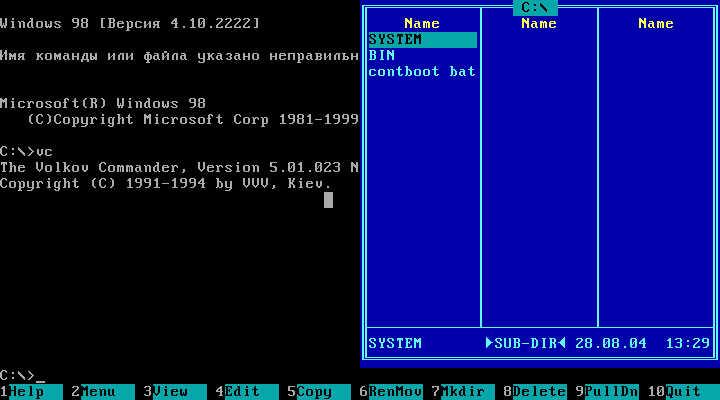The image size is (720, 400).
Task: Click the 4 Edit function key
Action: (247, 392)
